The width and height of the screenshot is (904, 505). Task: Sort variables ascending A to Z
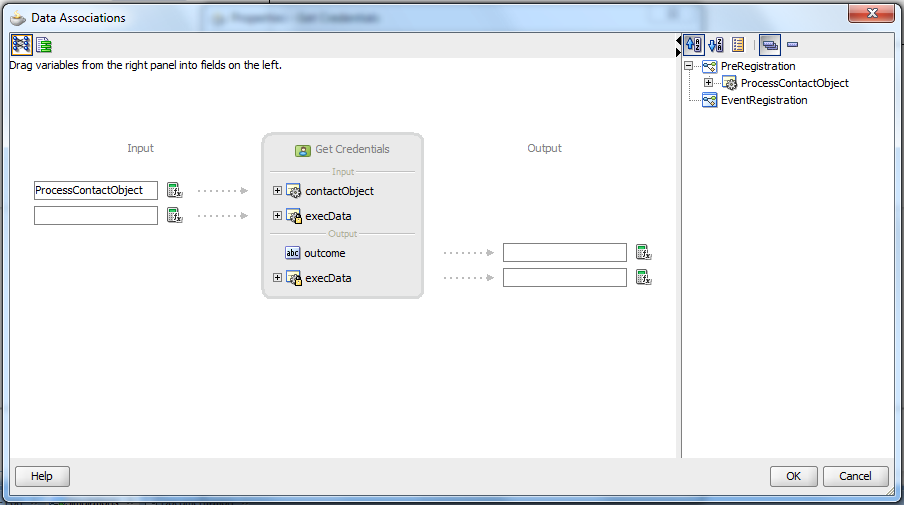pyautogui.click(x=694, y=44)
